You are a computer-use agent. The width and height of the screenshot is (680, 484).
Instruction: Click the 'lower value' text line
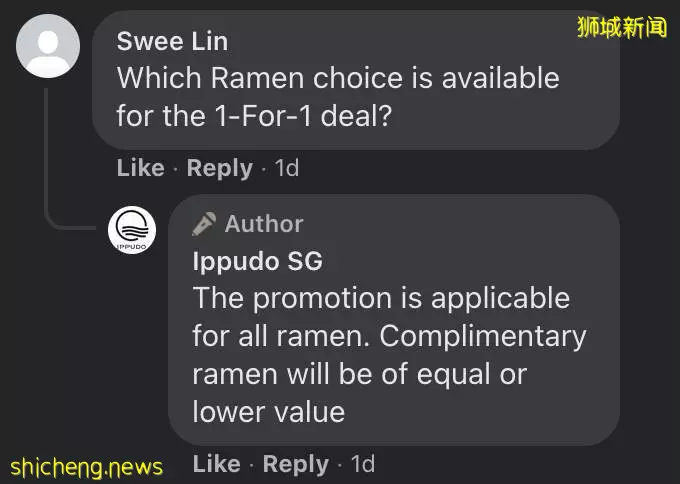269,412
